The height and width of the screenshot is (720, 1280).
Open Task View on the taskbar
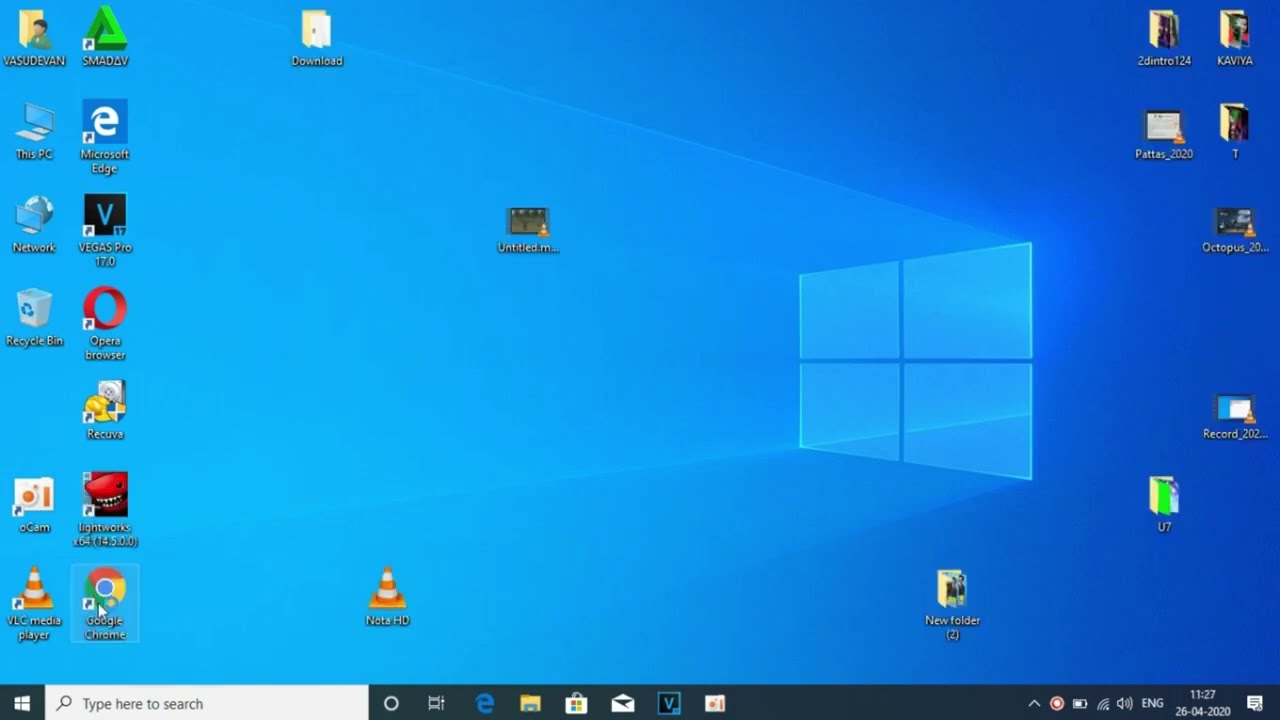click(436, 703)
